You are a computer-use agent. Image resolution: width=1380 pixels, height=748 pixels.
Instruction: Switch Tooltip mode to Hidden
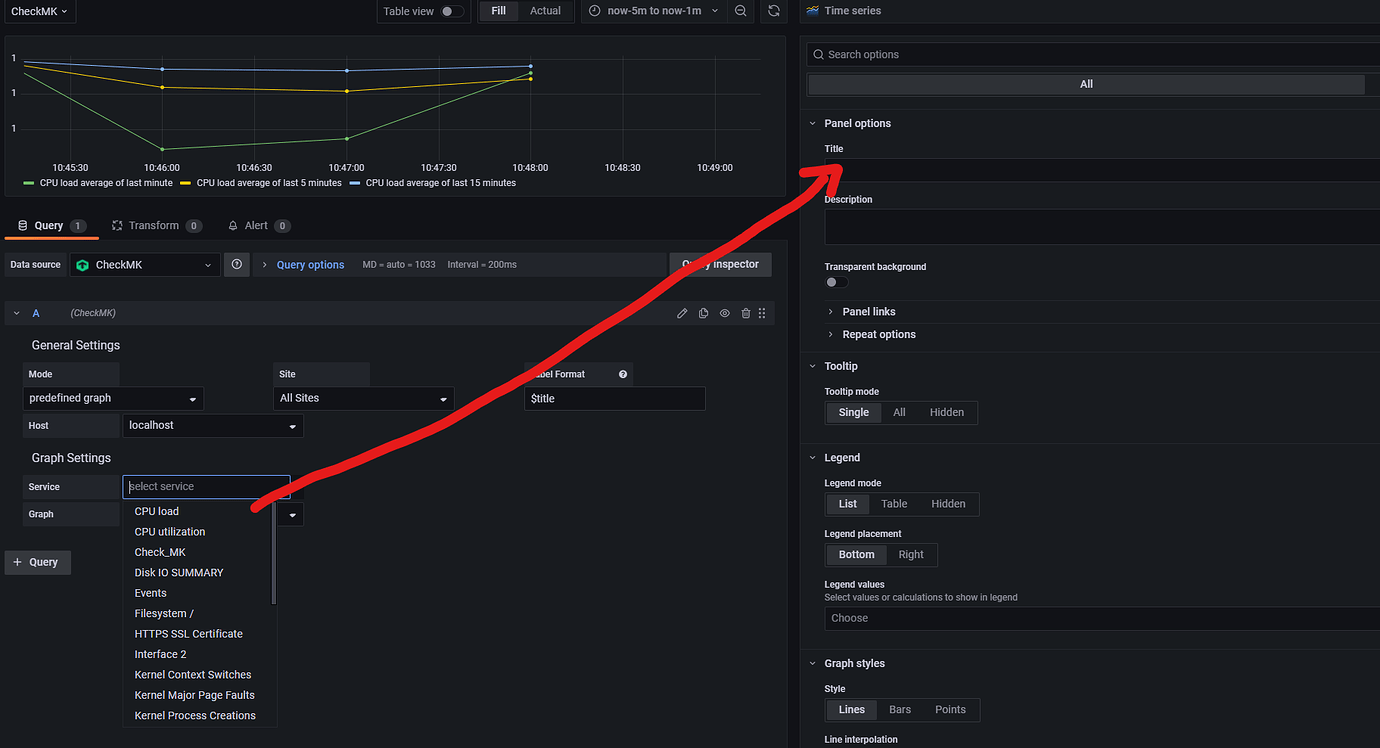click(946, 412)
